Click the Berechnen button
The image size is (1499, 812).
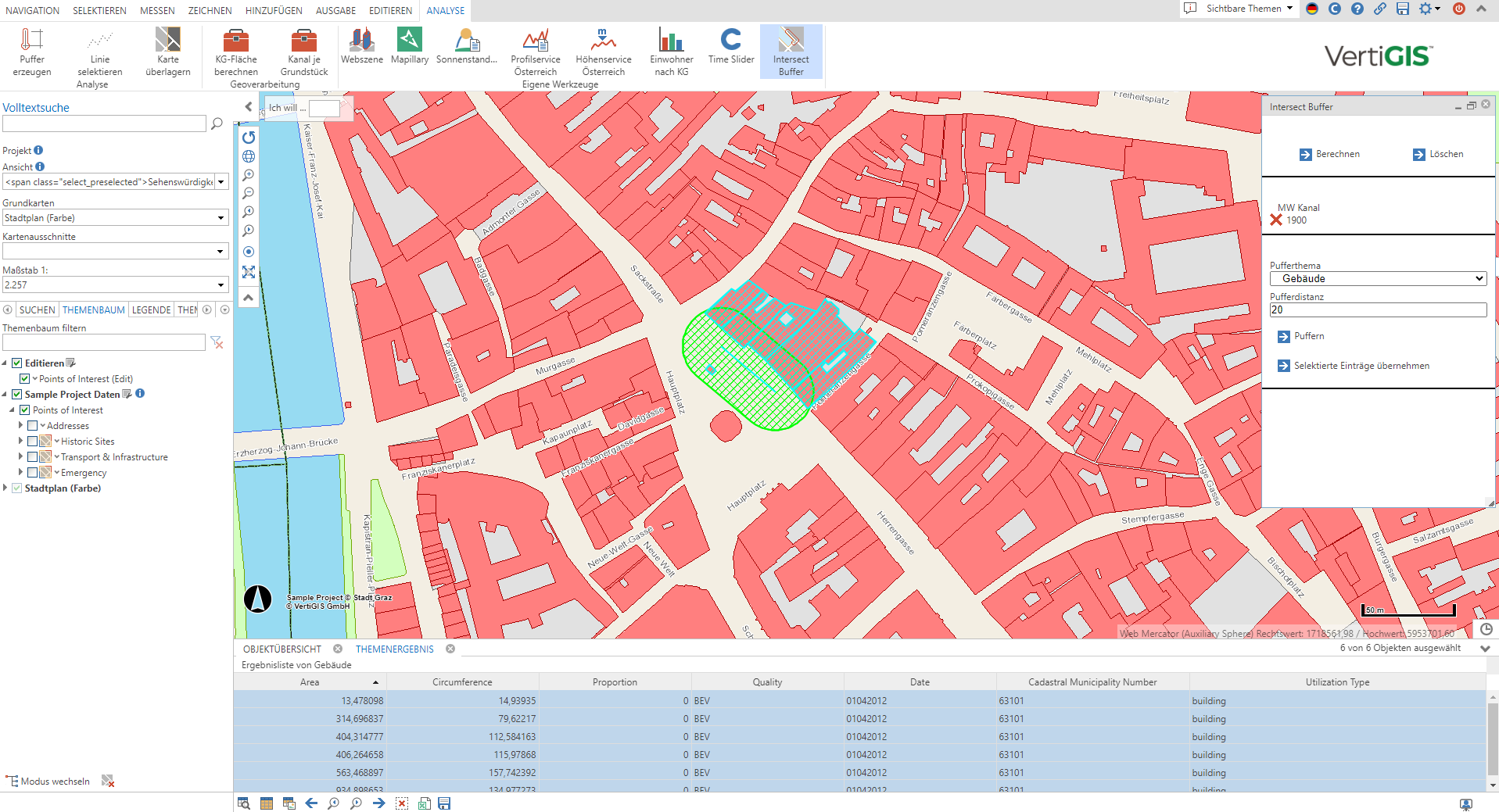[x=1329, y=155]
